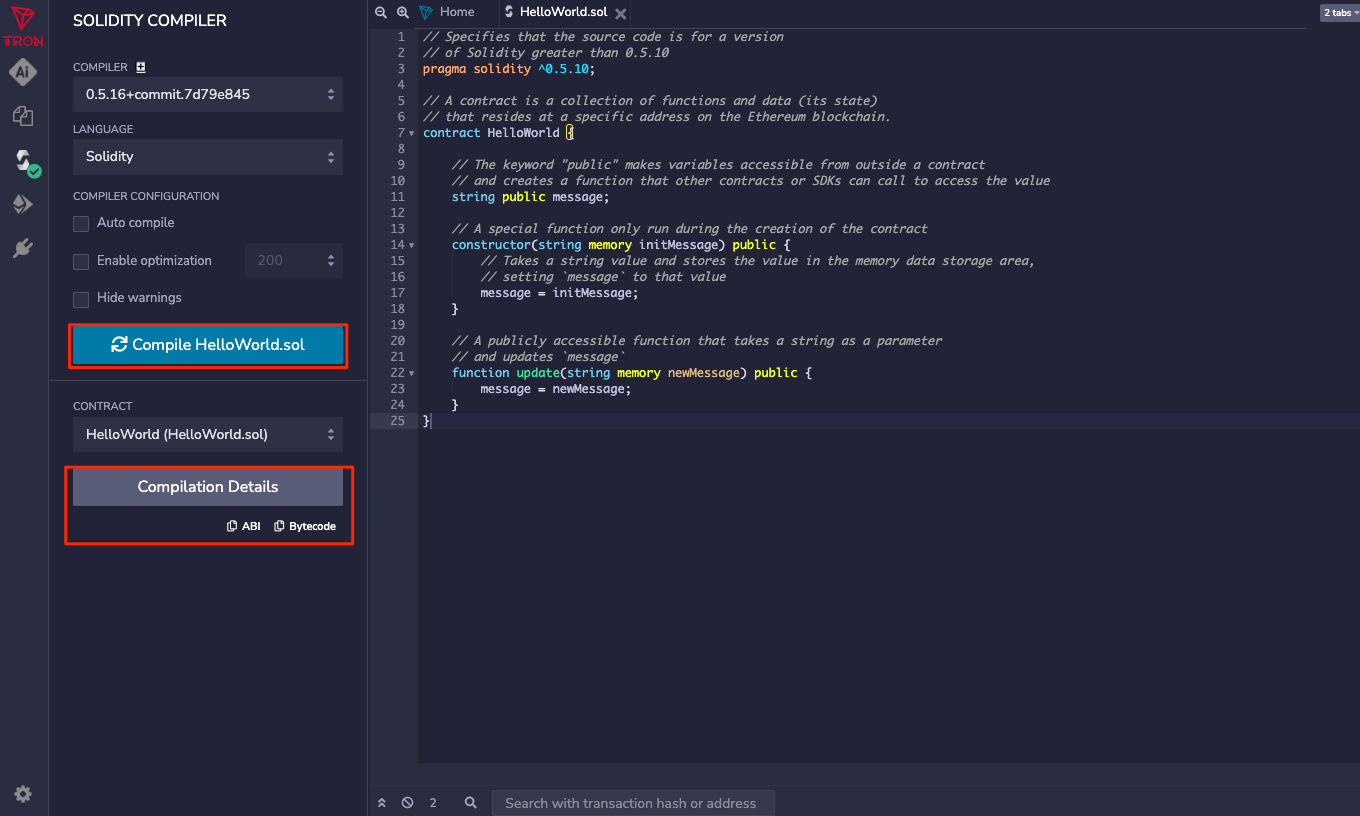The image size is (1360, 816).
Task: Open the File Explorer sidebar icon
Action: (x=23, y=116)
